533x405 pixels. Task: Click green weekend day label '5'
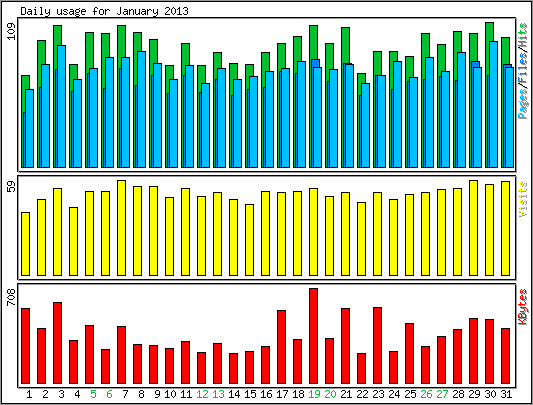(93, 394)
